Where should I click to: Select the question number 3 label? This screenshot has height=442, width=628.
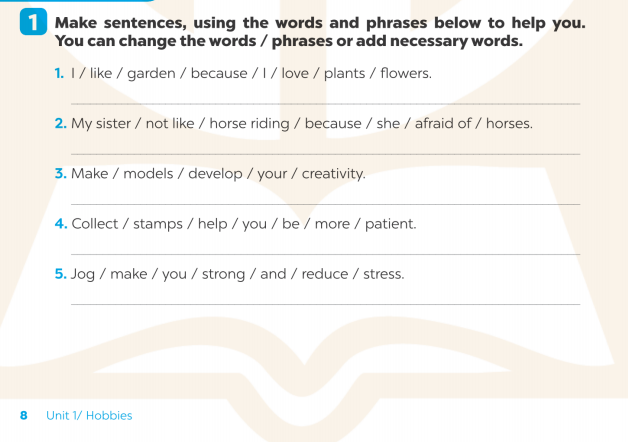(x=60, y=173)
